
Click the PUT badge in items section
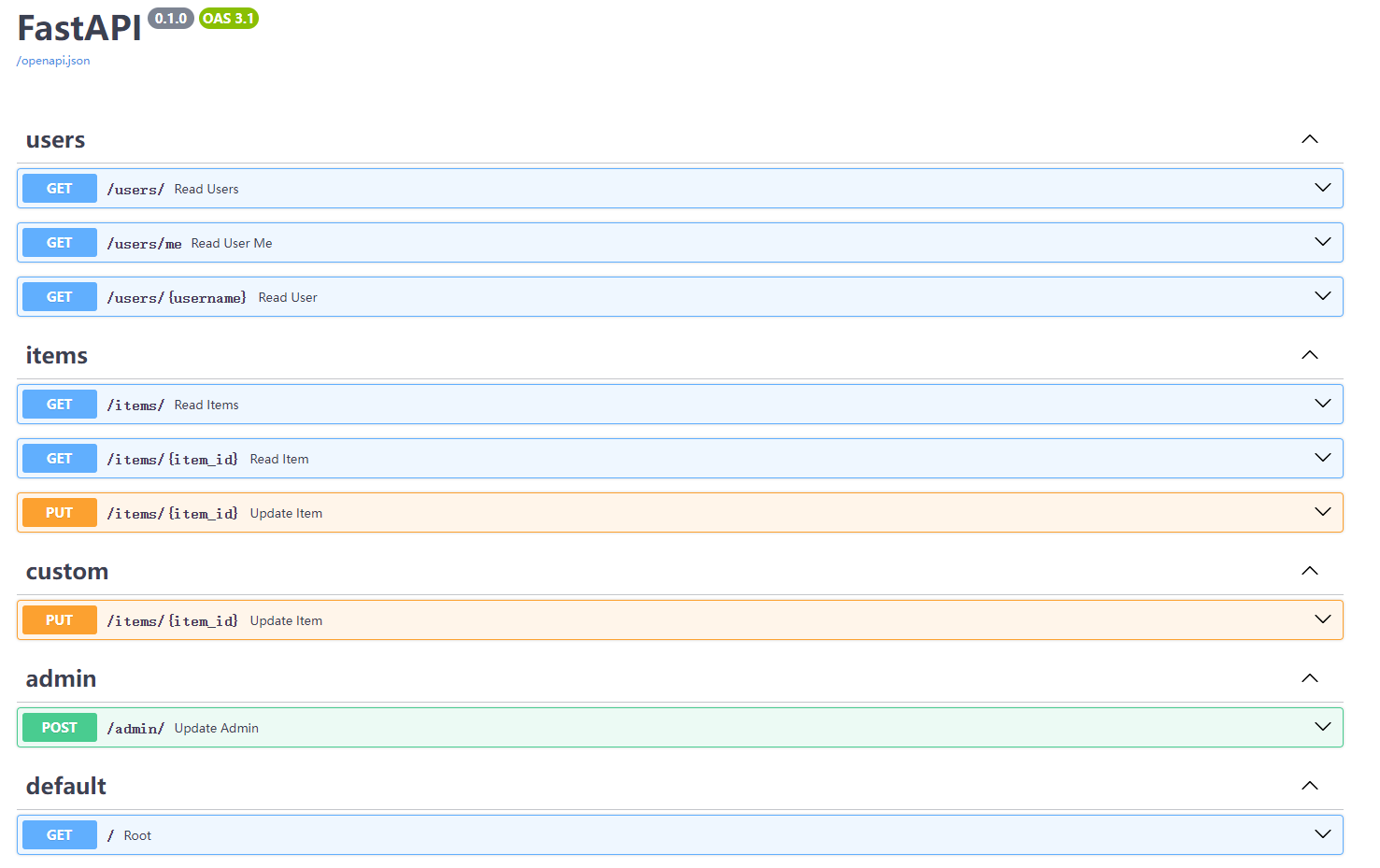coord(60,513)
